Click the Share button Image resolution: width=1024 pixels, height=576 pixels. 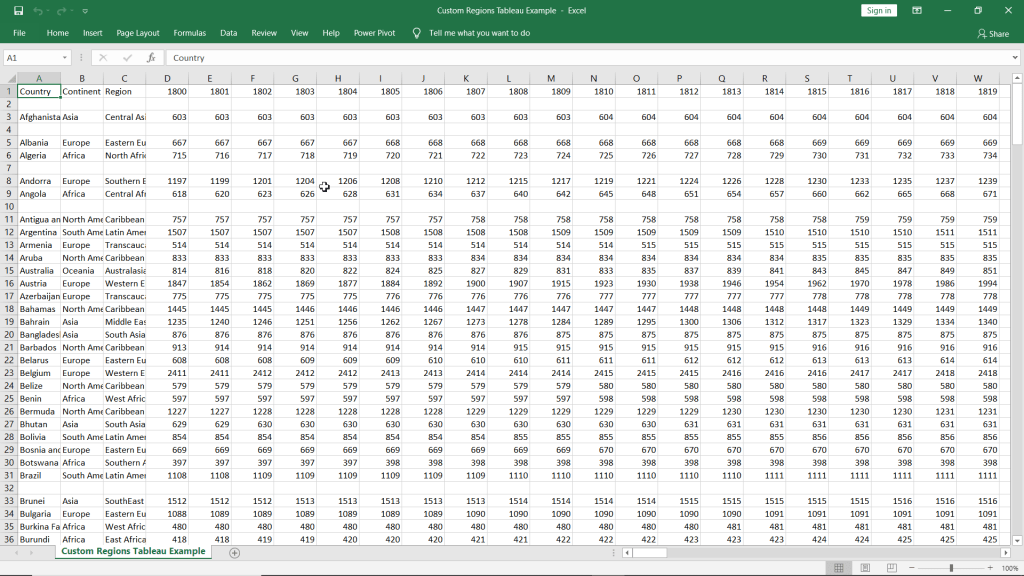click(x=992, y=33)
